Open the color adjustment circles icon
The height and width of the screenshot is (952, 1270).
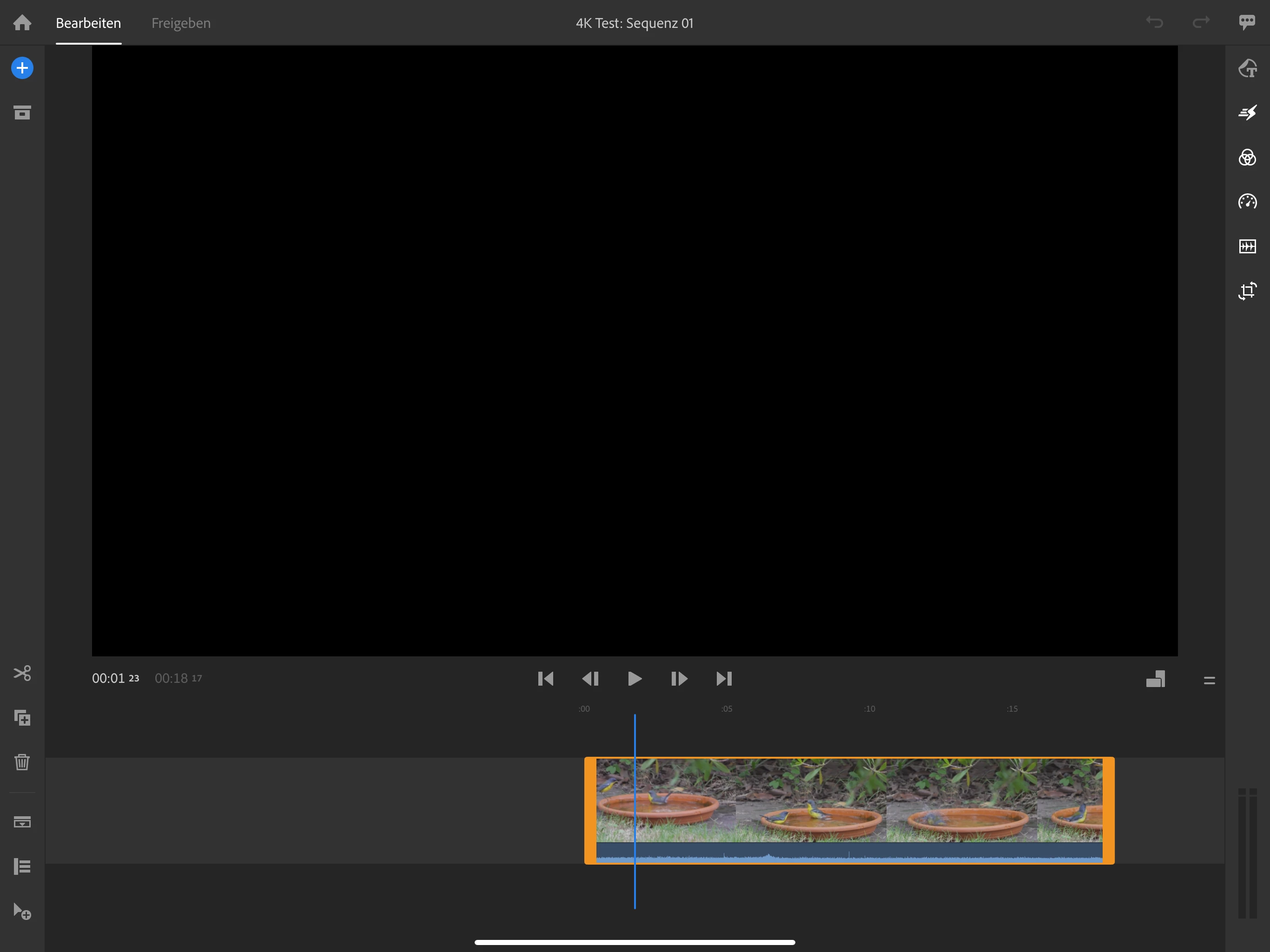pyautogui.click(x=1247, y=157)
